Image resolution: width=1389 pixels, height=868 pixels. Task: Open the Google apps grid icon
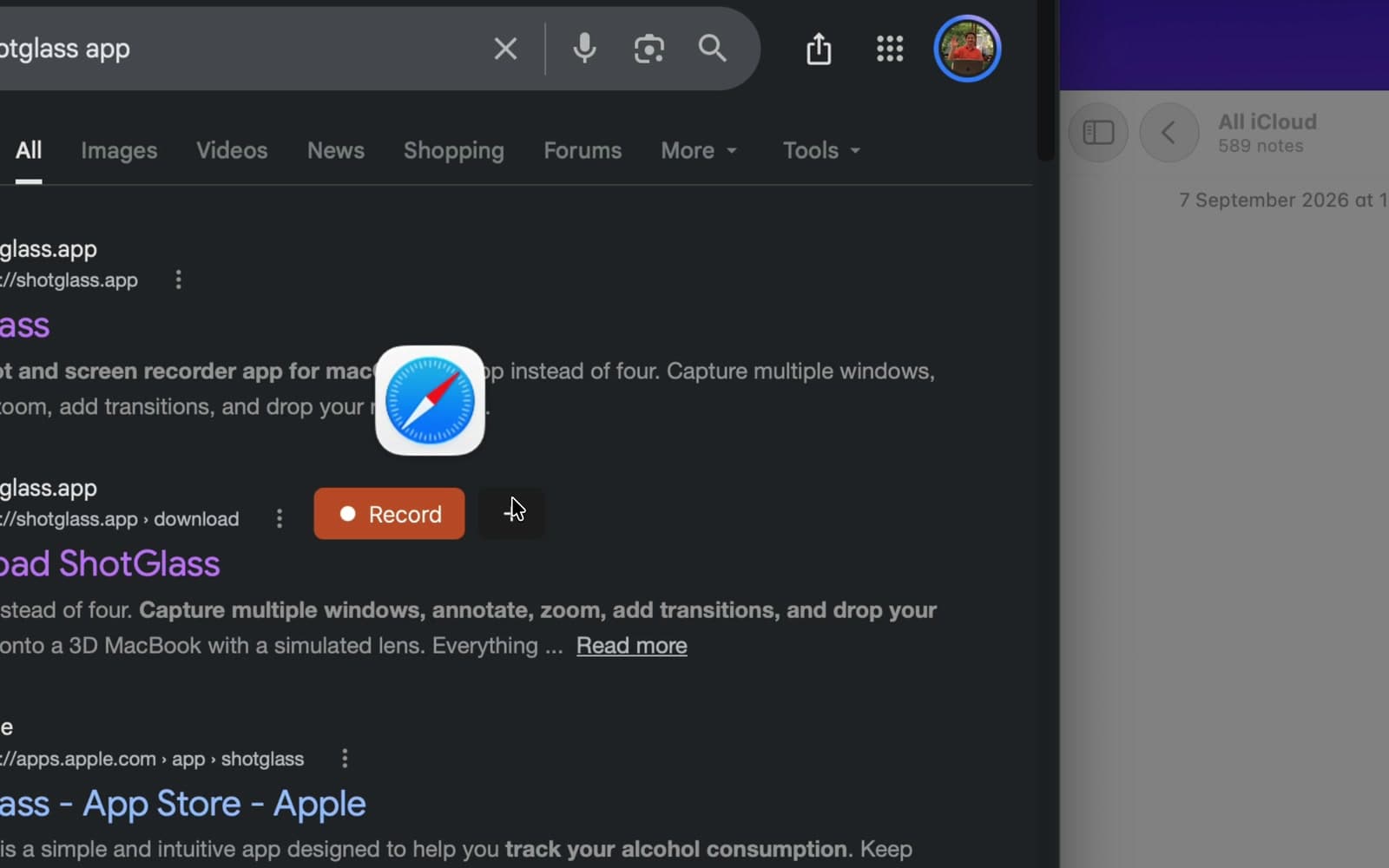pos(890,49)
